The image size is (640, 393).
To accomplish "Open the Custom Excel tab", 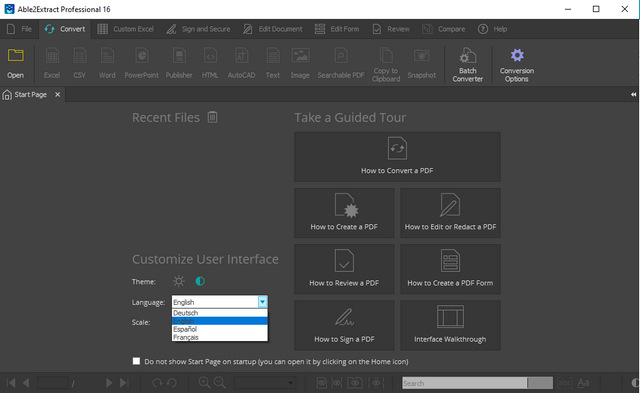I will tap(125, 29).
